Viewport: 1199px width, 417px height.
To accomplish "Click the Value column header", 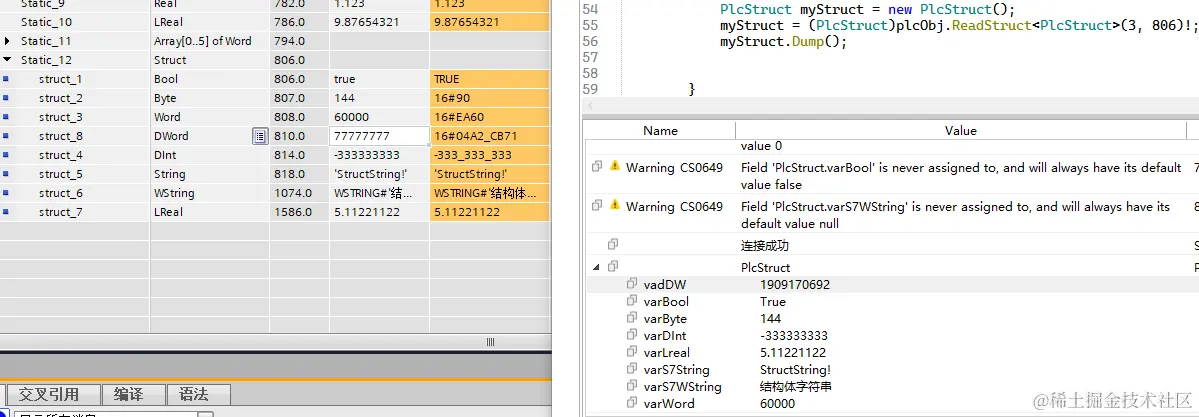I will click(960, 131).
